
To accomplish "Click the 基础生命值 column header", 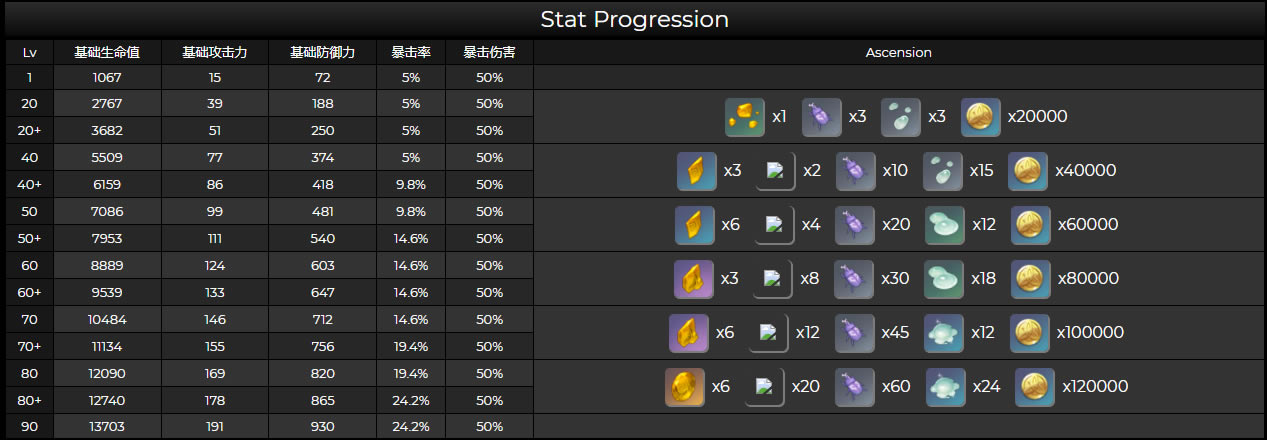I will pyautogui.click(x=107, y=52).
